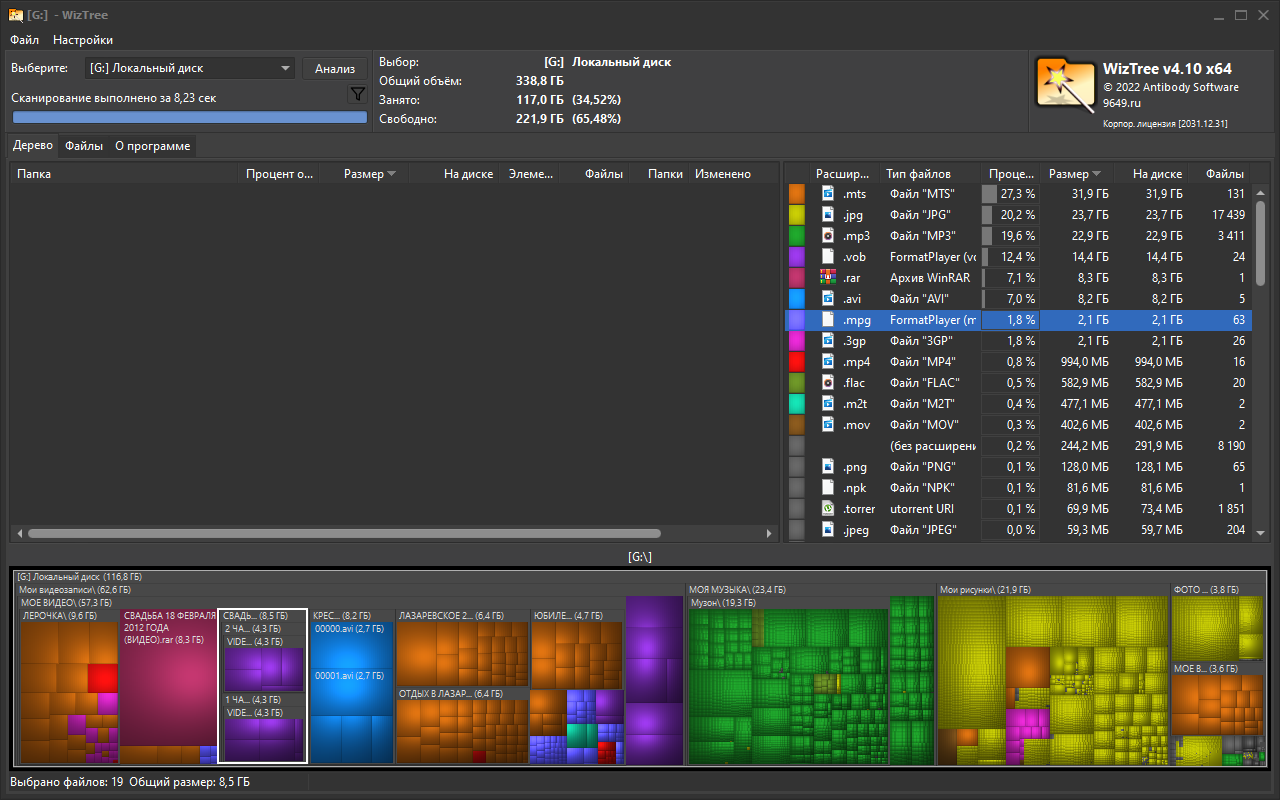
Task: Open the Файл menu
Action: click(25, 40)
